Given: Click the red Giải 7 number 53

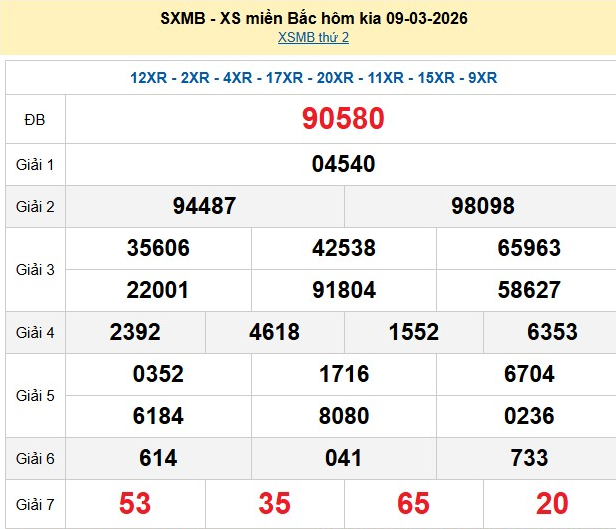Looking at the screenshot, I should 135,503.
